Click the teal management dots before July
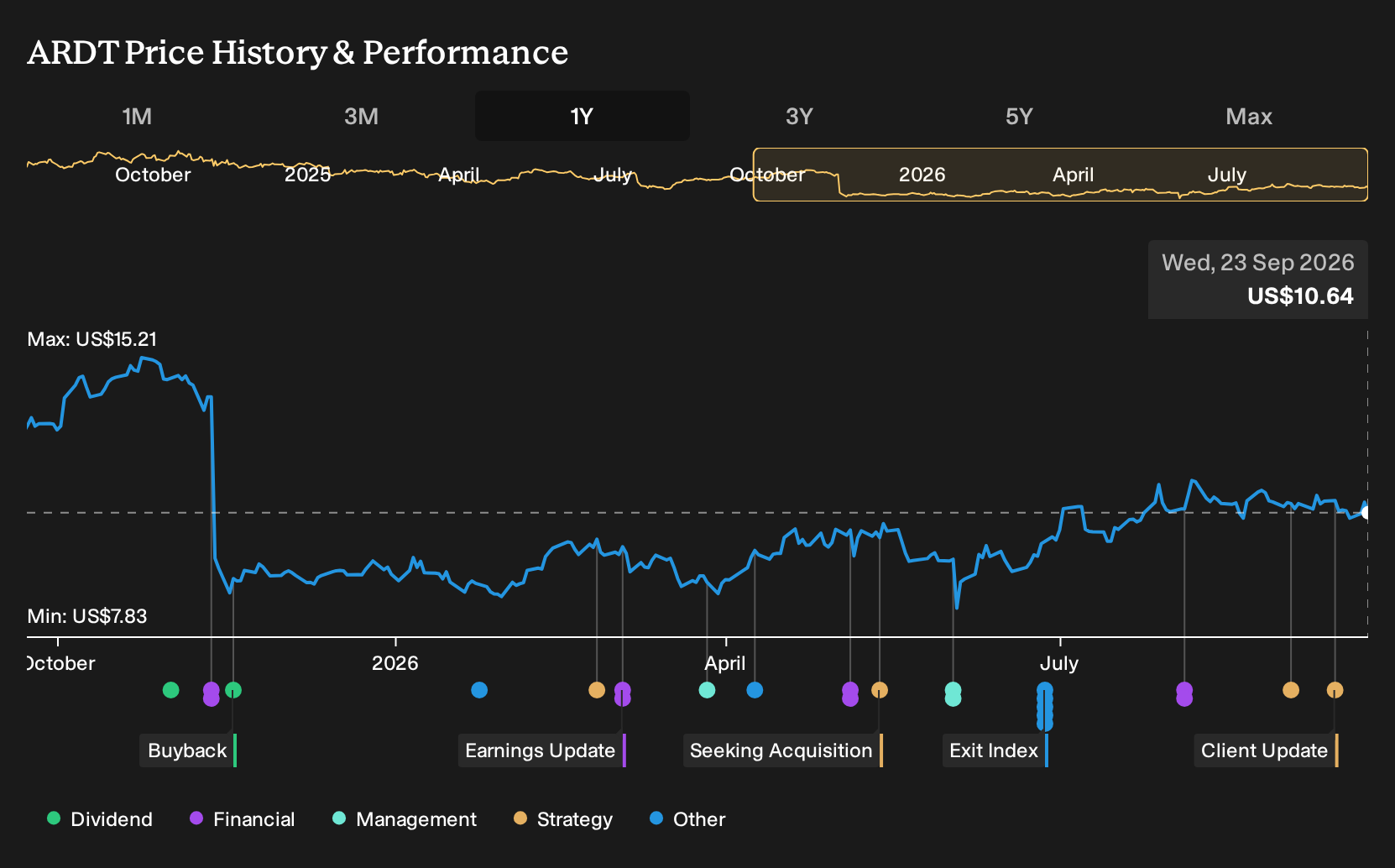This screenshot has height=868, width=1395. [x=953, y=694]
